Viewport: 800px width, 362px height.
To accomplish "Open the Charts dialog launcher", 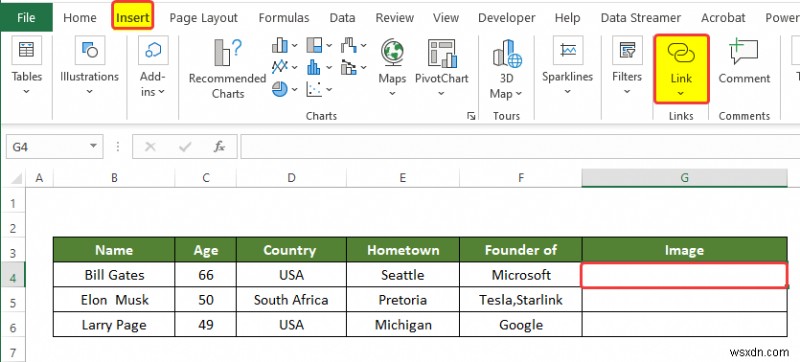I will (471, 116).
